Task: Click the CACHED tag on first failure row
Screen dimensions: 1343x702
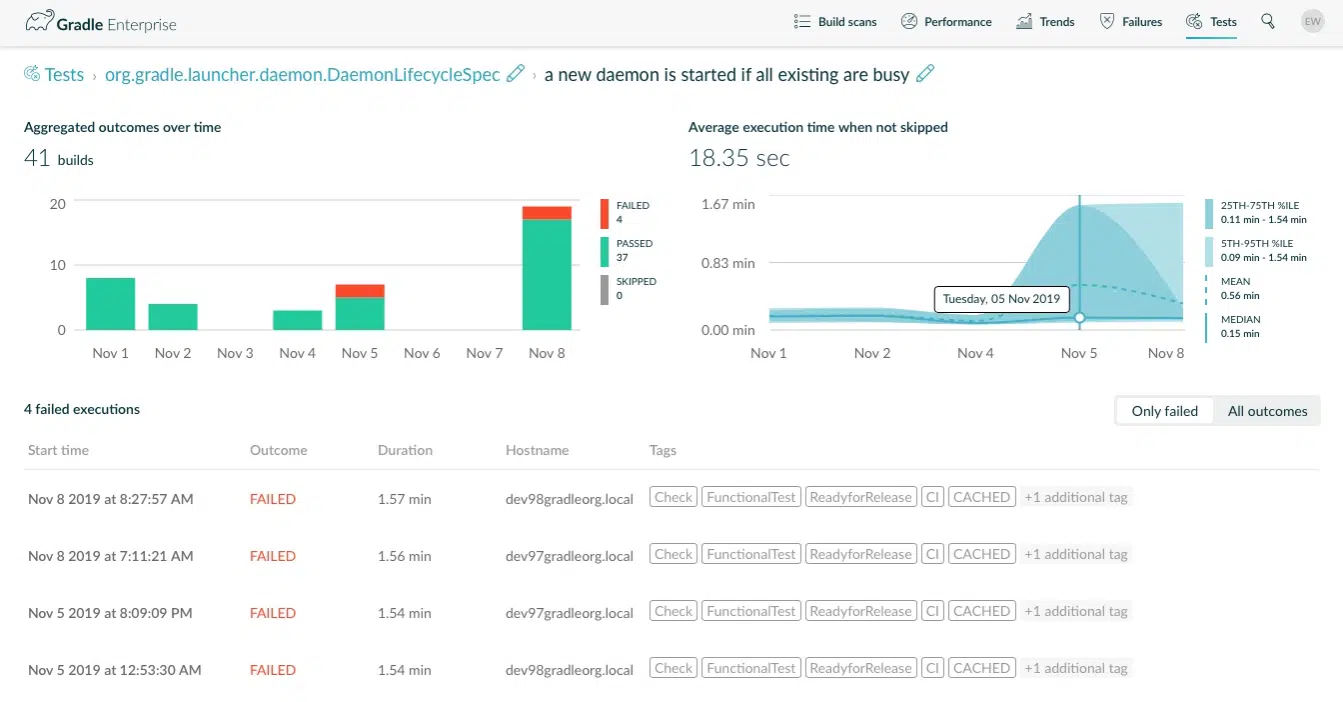Action: [x=981, y=496]
